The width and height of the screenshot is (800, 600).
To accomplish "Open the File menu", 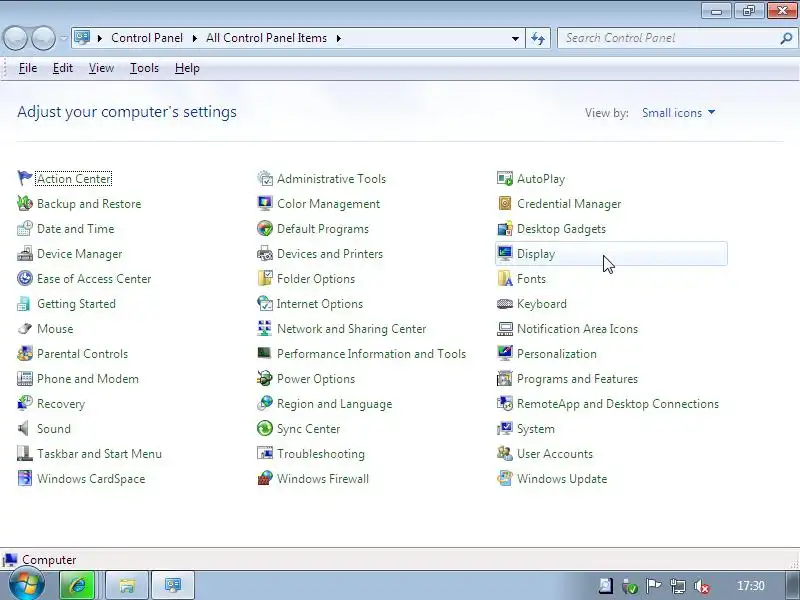I will coord(28,68).
